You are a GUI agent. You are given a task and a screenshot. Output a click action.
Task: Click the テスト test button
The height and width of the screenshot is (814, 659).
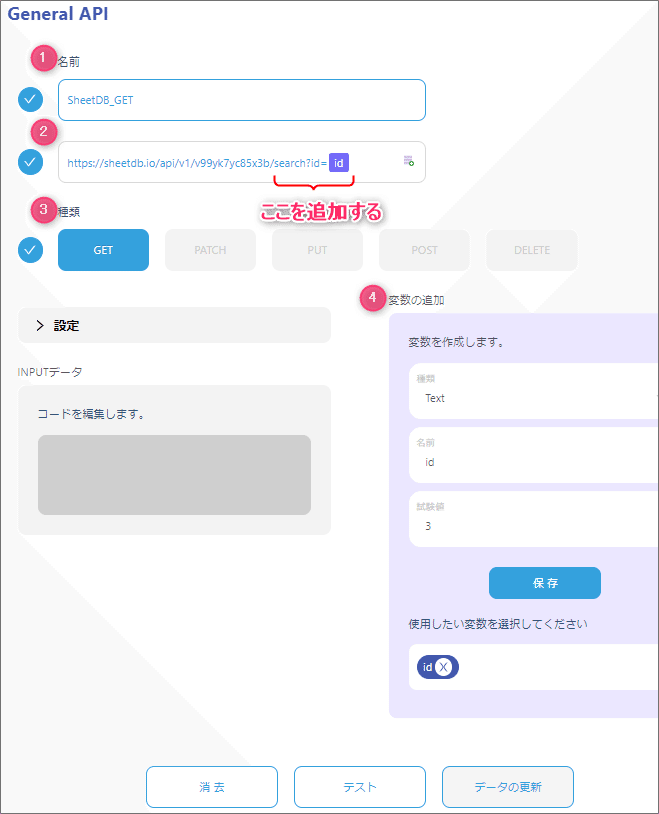tap(360, 787)
